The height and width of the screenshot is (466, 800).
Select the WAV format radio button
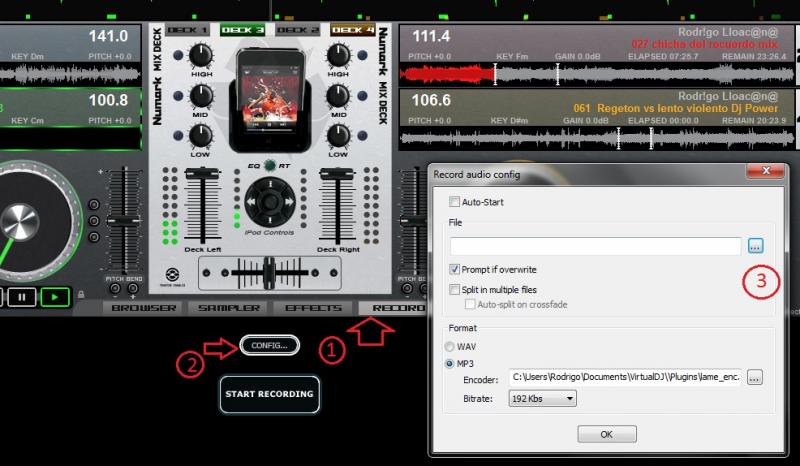pos(449,347)
